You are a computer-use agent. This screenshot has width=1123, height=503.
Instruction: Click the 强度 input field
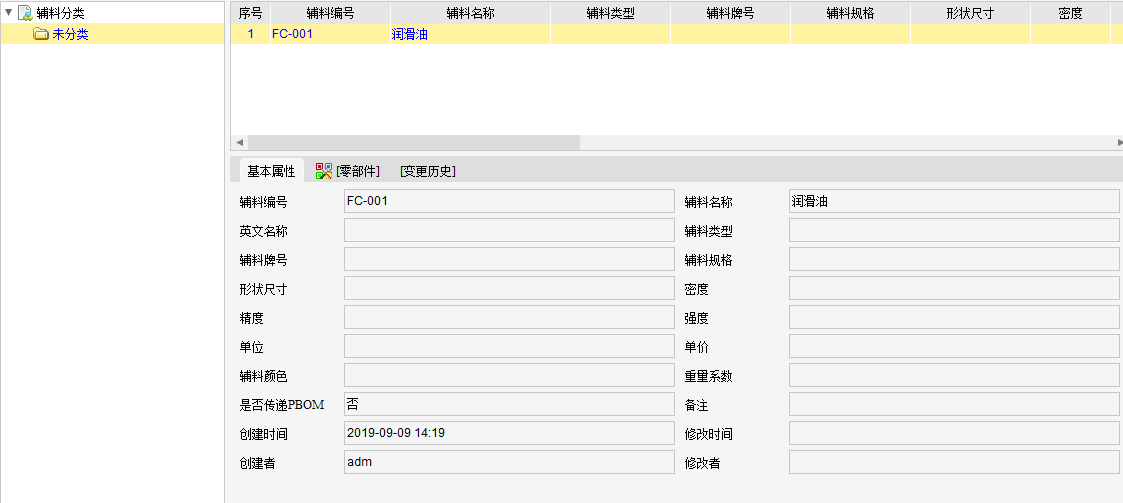pyautogui.click(x=954, y=317)
